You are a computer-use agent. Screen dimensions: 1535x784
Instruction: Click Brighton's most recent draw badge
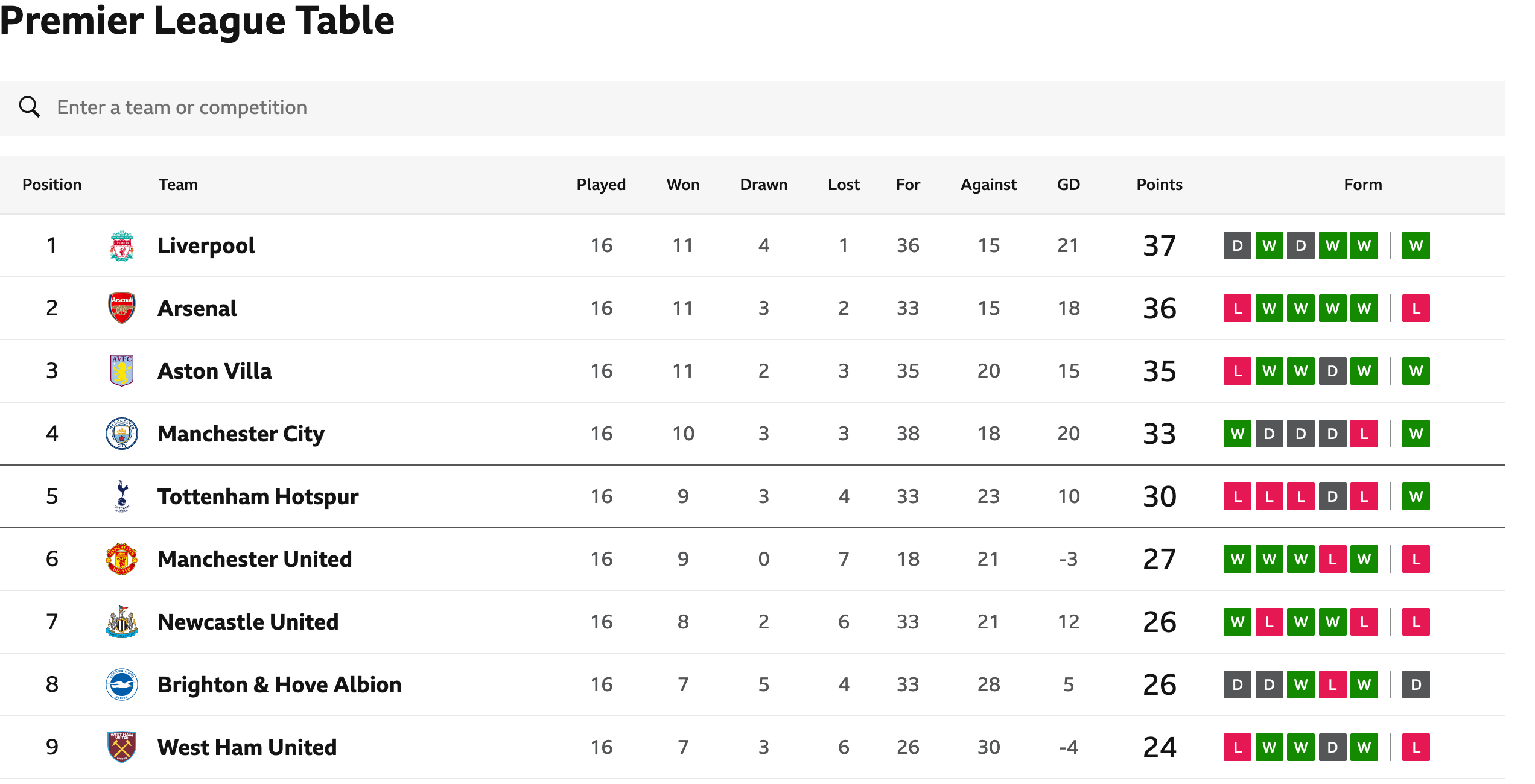tap(1416, 684)
